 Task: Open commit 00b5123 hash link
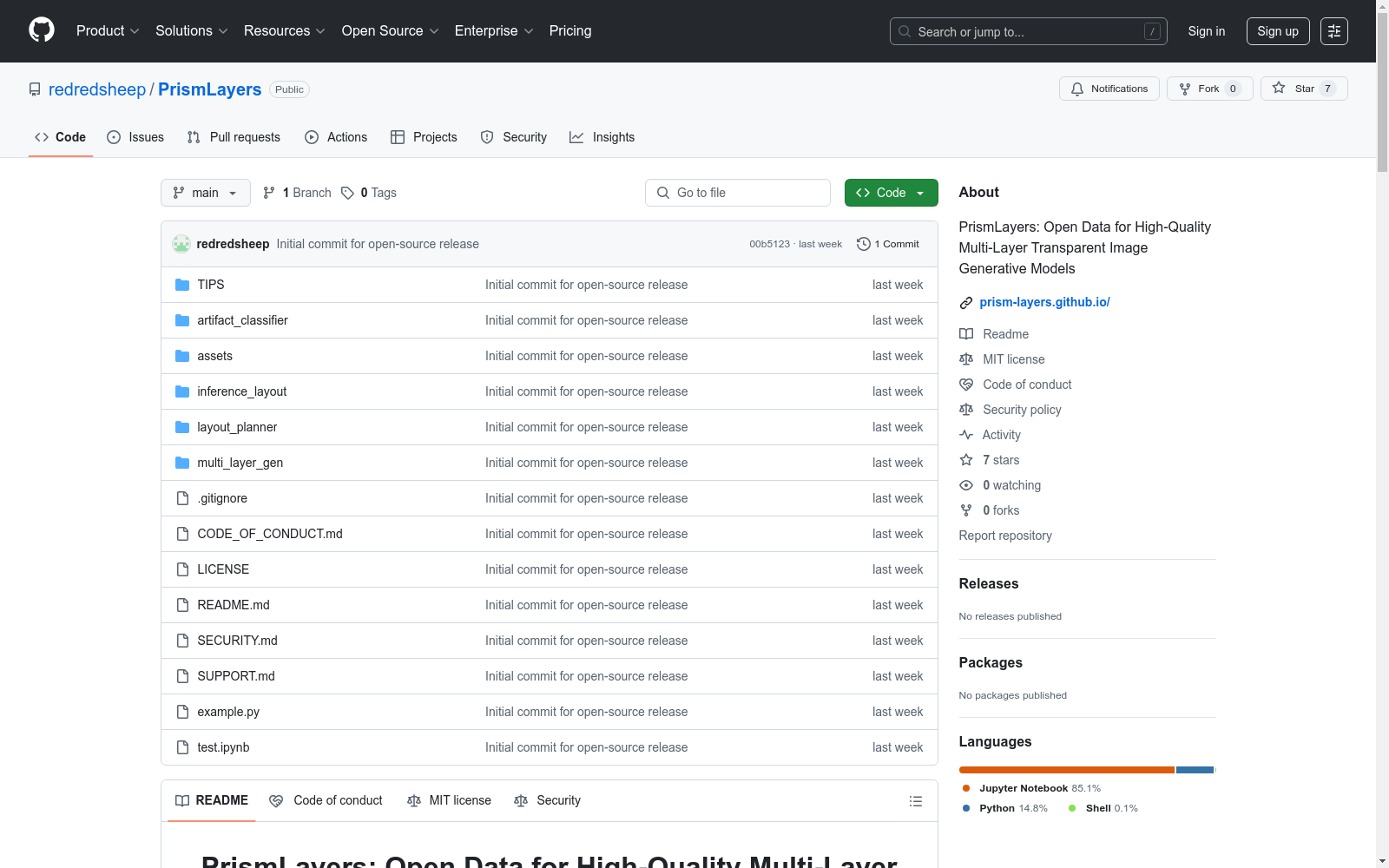coord(770,244)
